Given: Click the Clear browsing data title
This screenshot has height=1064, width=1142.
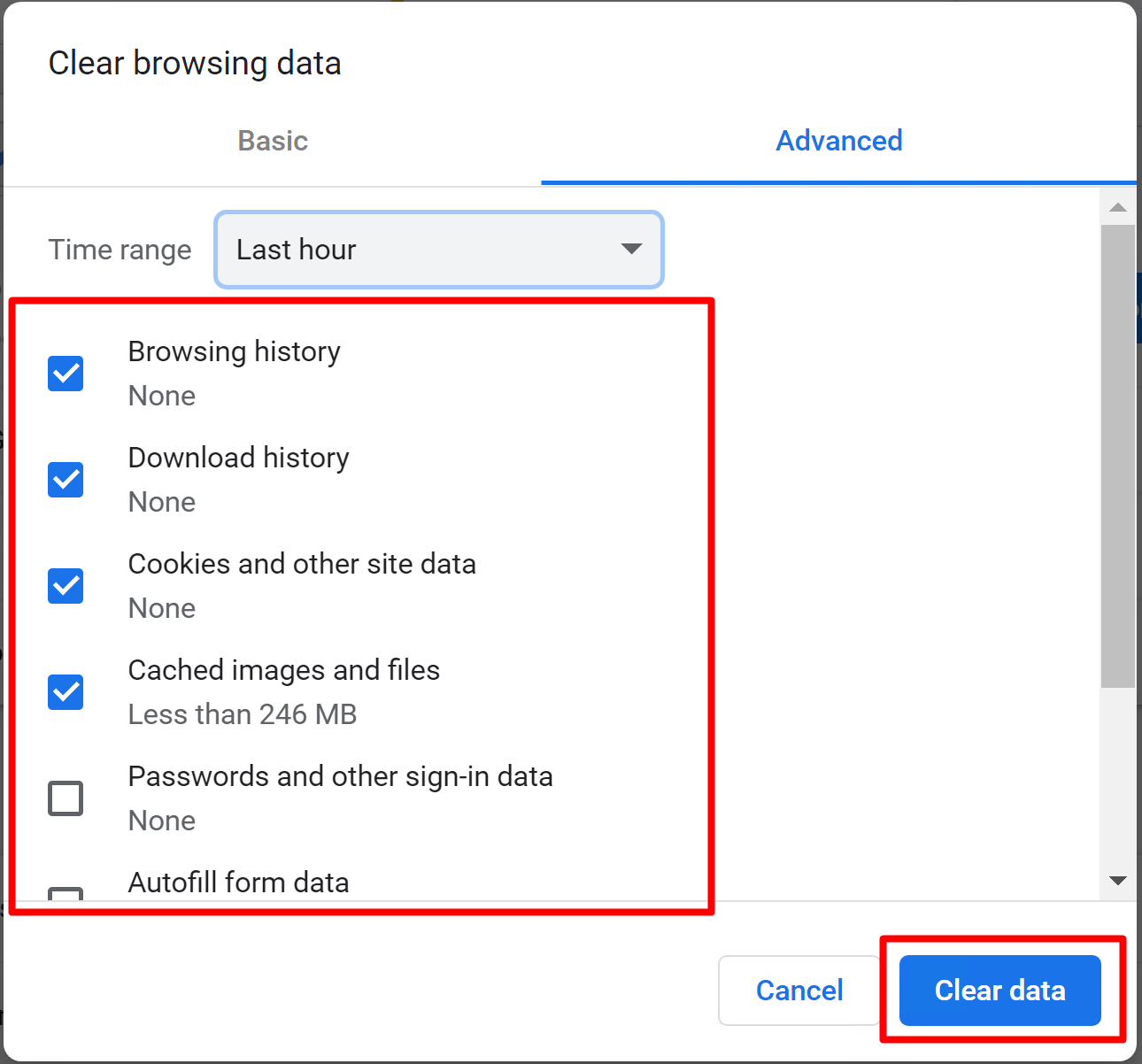Looking at the screenshot, I should 195,62.
